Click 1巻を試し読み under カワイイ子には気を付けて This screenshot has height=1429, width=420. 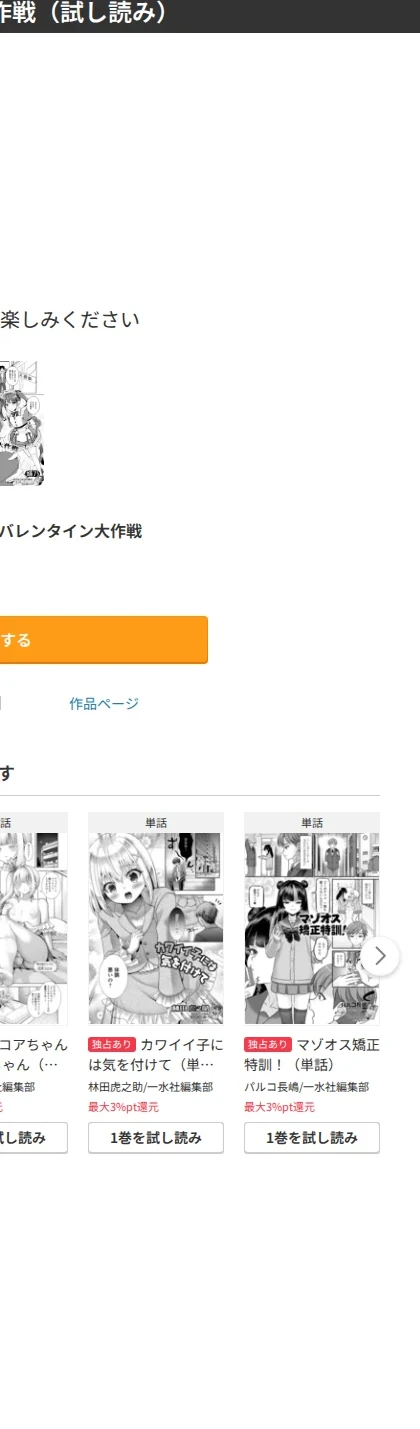pyautogui.click(x=156, y=1138)
